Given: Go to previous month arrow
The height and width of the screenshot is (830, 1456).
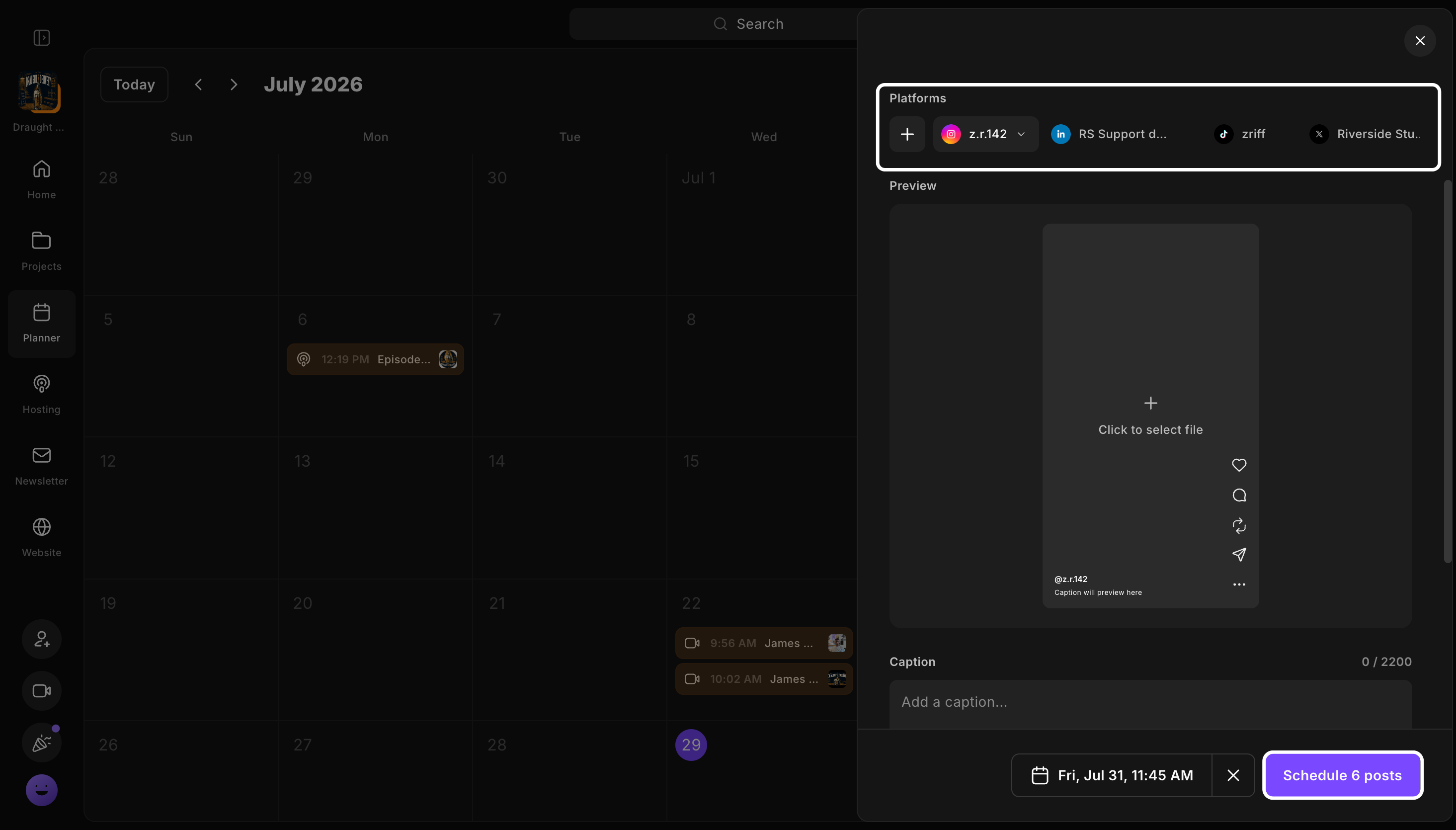Looking at the screenshot, I should click(198, 84).
